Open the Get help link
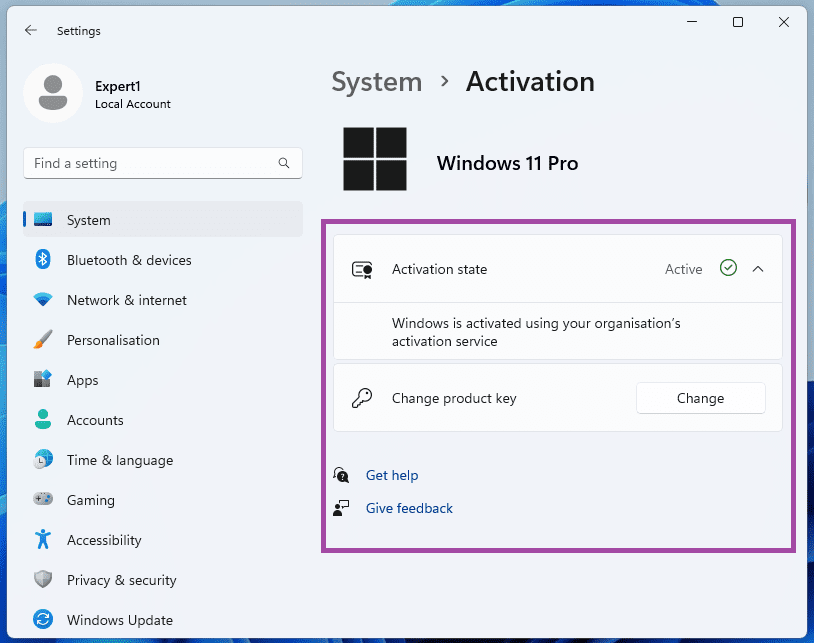The width and height of the screenshot is (814, 643). coord(392,475)
